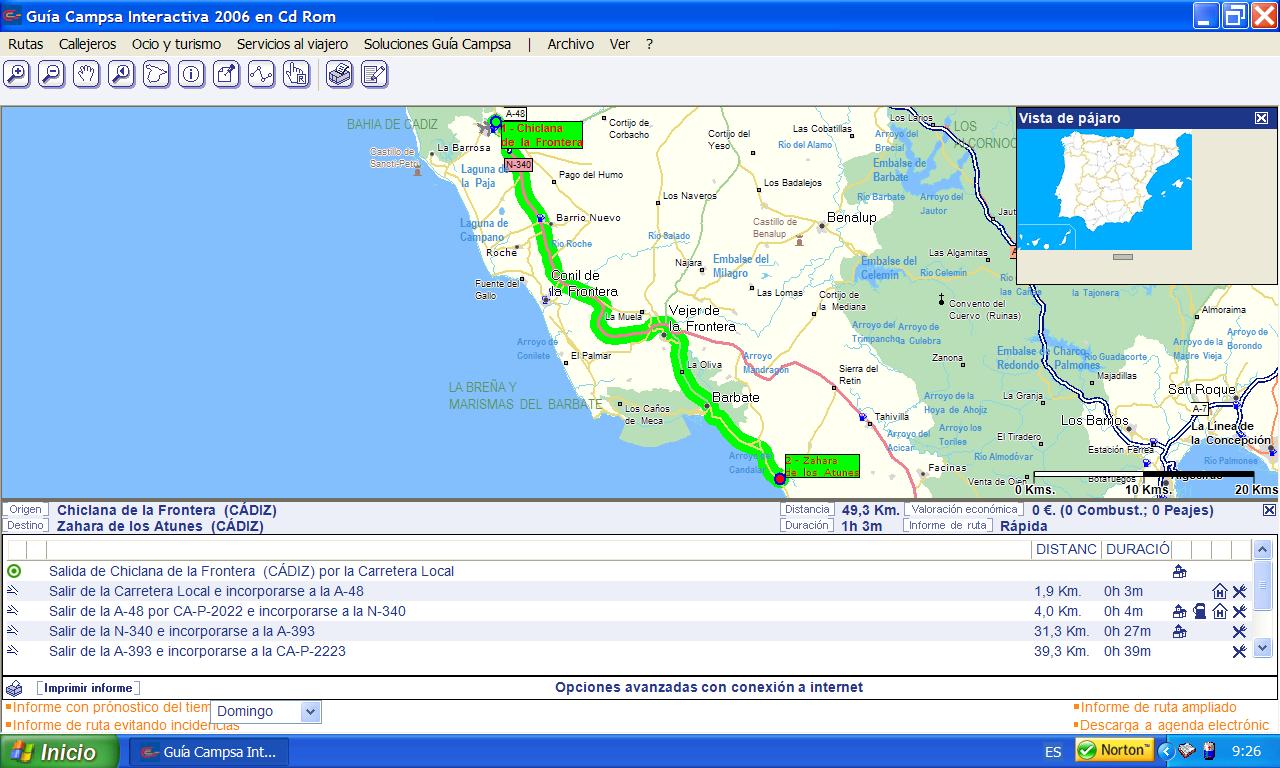Click the Vista de pájaro overview map
Screen dimensions: 1280x768
click(1104, 190)
